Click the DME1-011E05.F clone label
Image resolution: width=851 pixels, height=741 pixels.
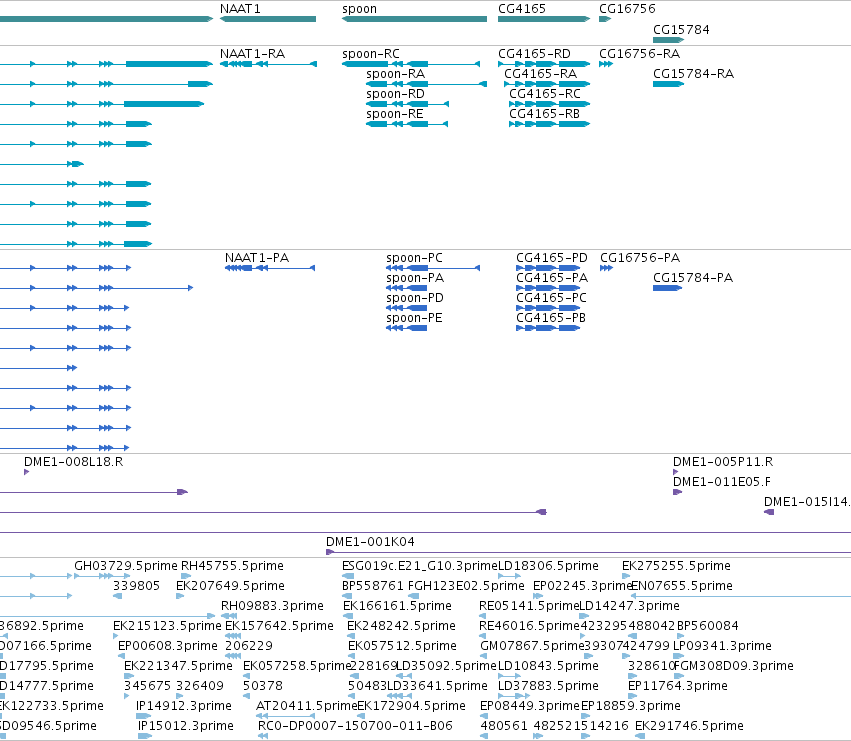click(x=722, y=482)
